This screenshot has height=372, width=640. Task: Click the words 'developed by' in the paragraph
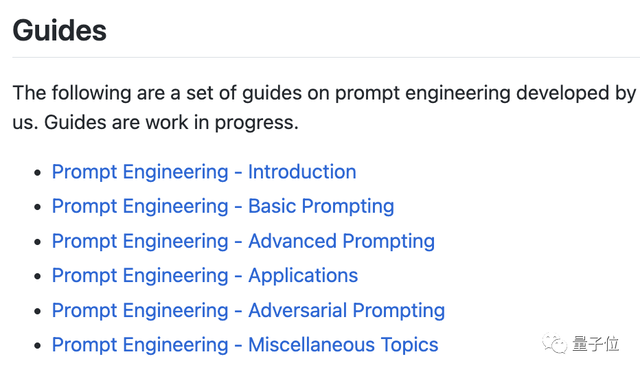576,94
